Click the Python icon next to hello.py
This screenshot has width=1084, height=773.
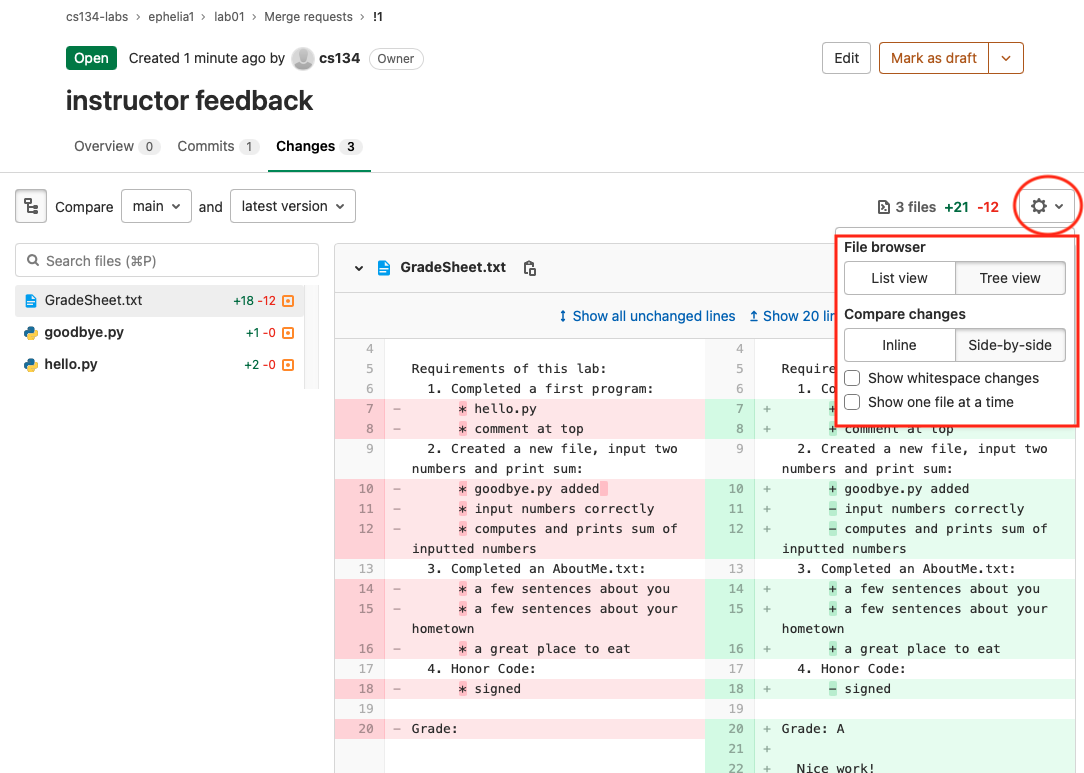pos(30,364)
